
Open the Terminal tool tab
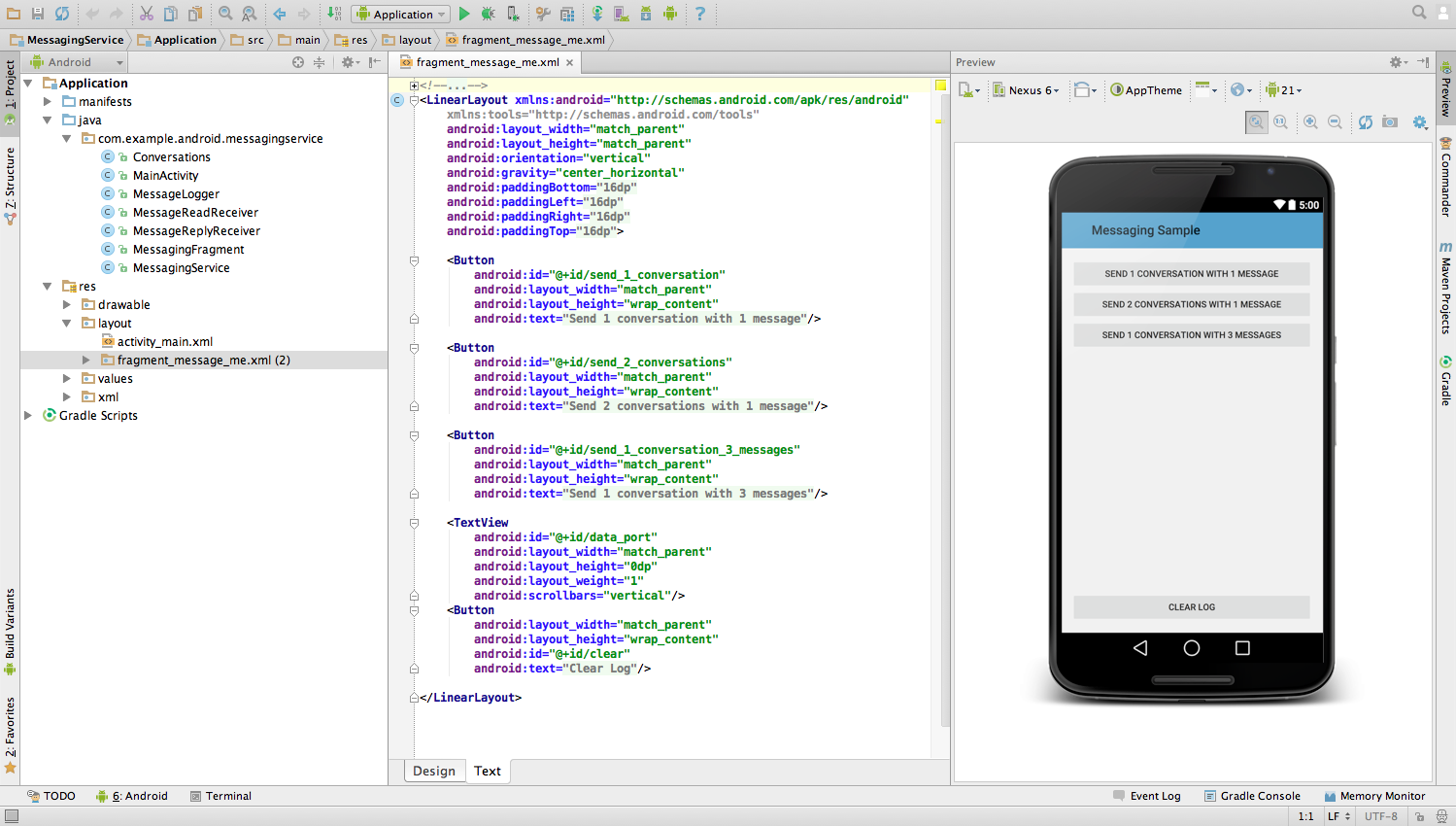click(x=220, y=796)
